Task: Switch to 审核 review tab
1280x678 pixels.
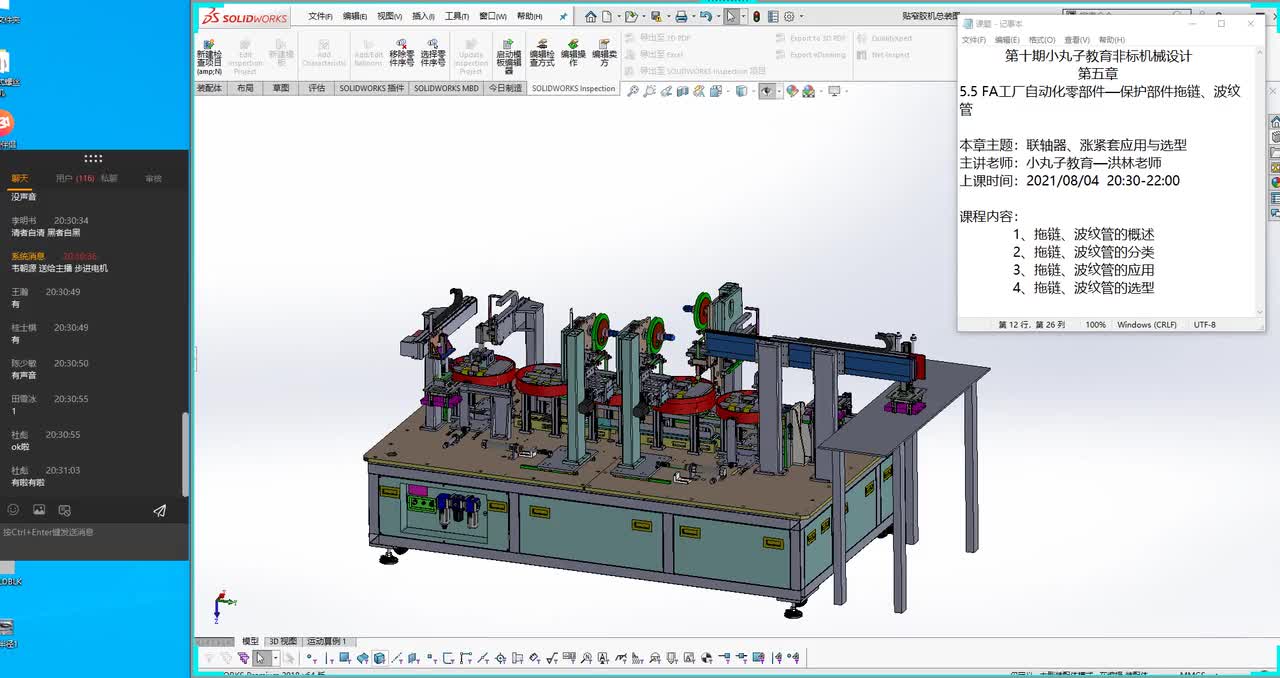Action: click(x=153, y=178)
